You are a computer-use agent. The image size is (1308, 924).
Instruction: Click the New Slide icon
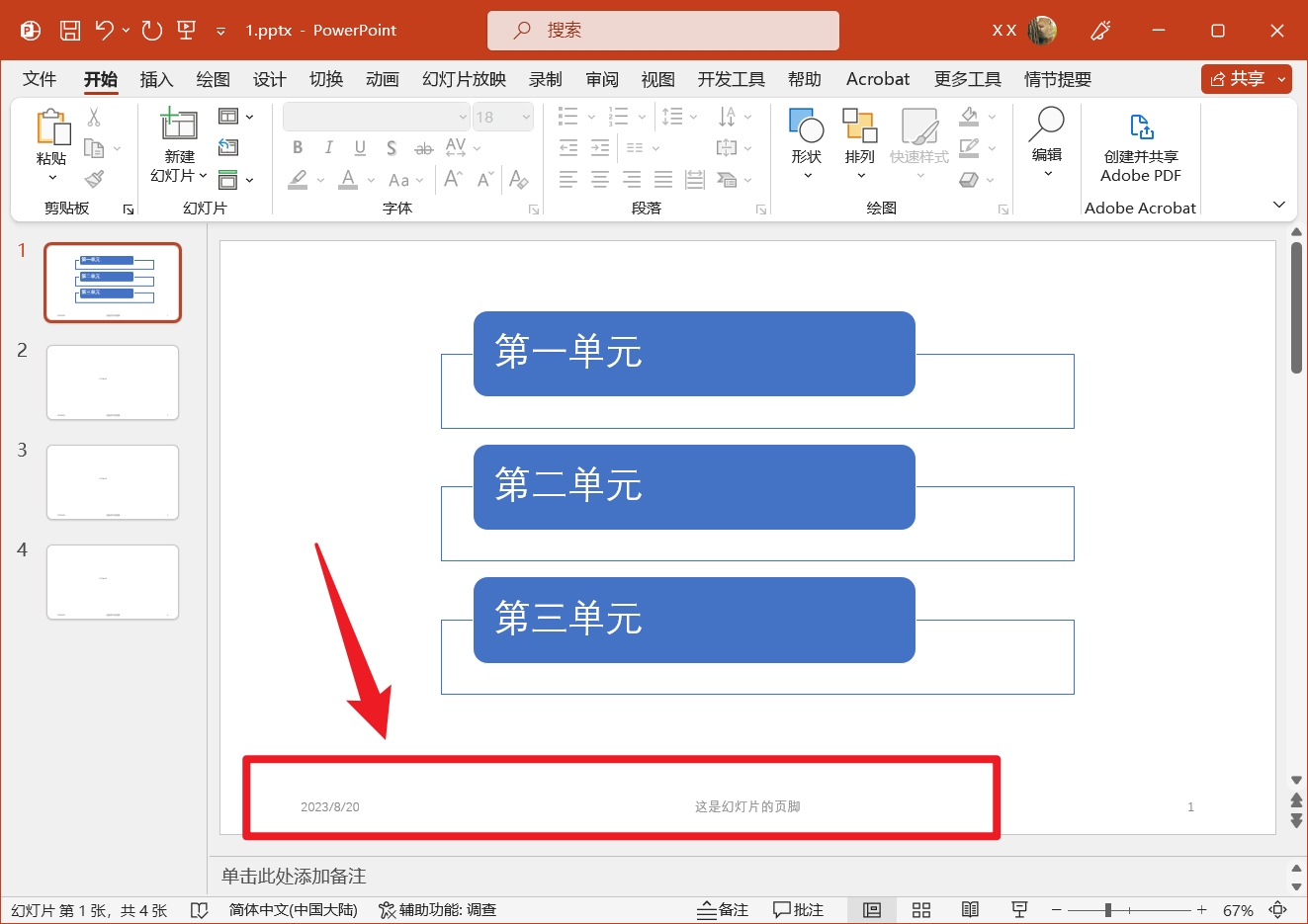[x=179, y=125]
